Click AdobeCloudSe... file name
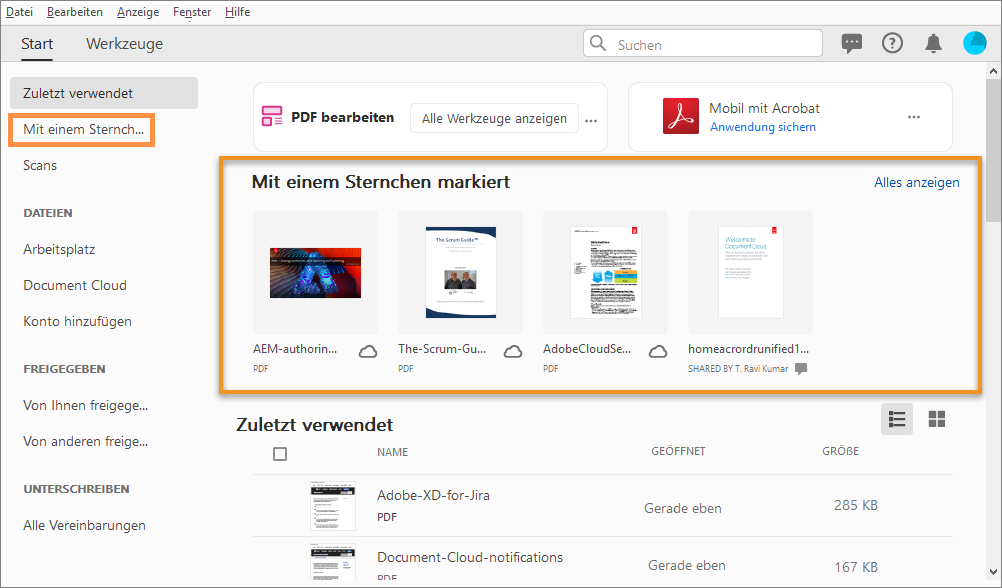Image resolution: width=1002 pixels, height=588 pixels. (x=587, y=349)
